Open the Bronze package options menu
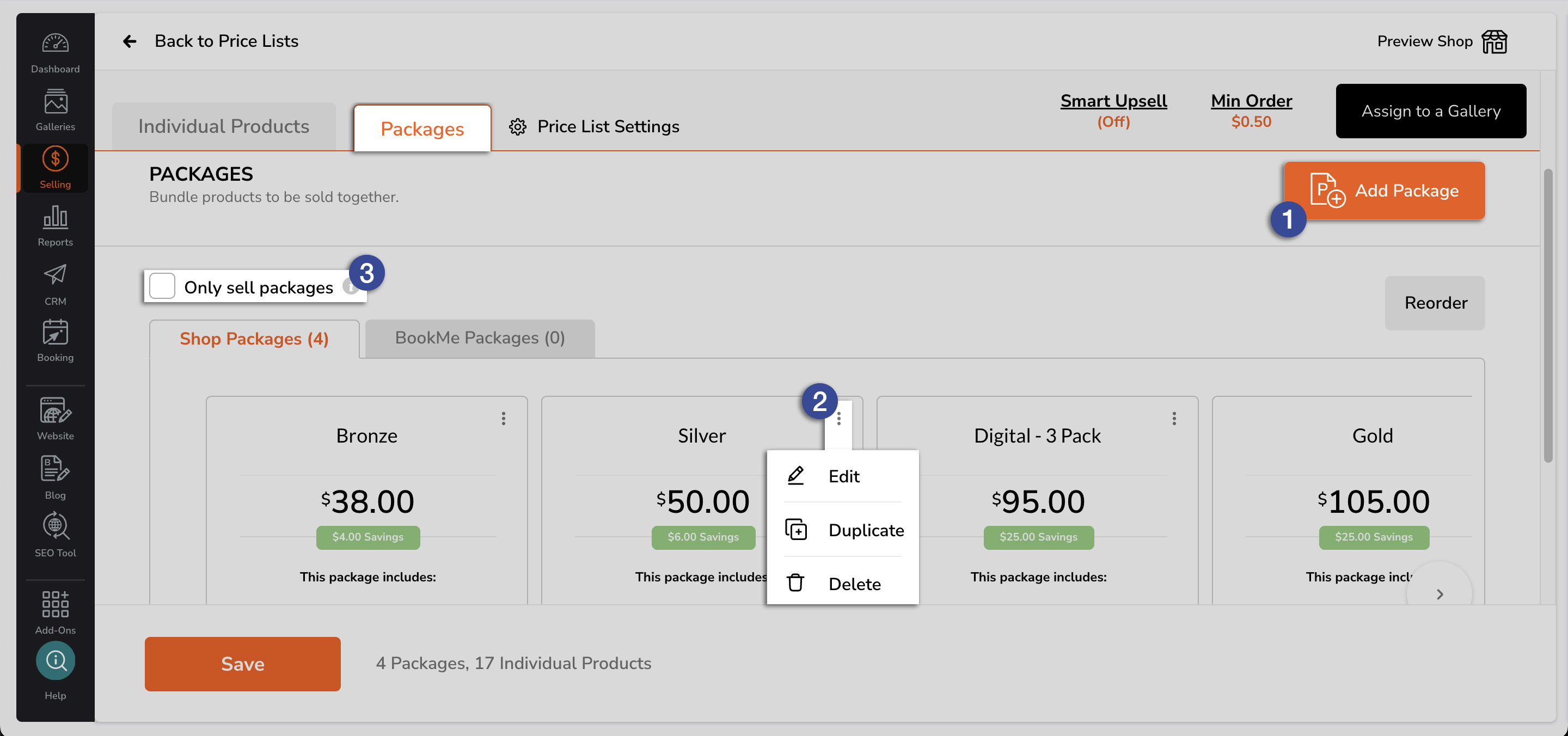 click(x=504, y=418)
